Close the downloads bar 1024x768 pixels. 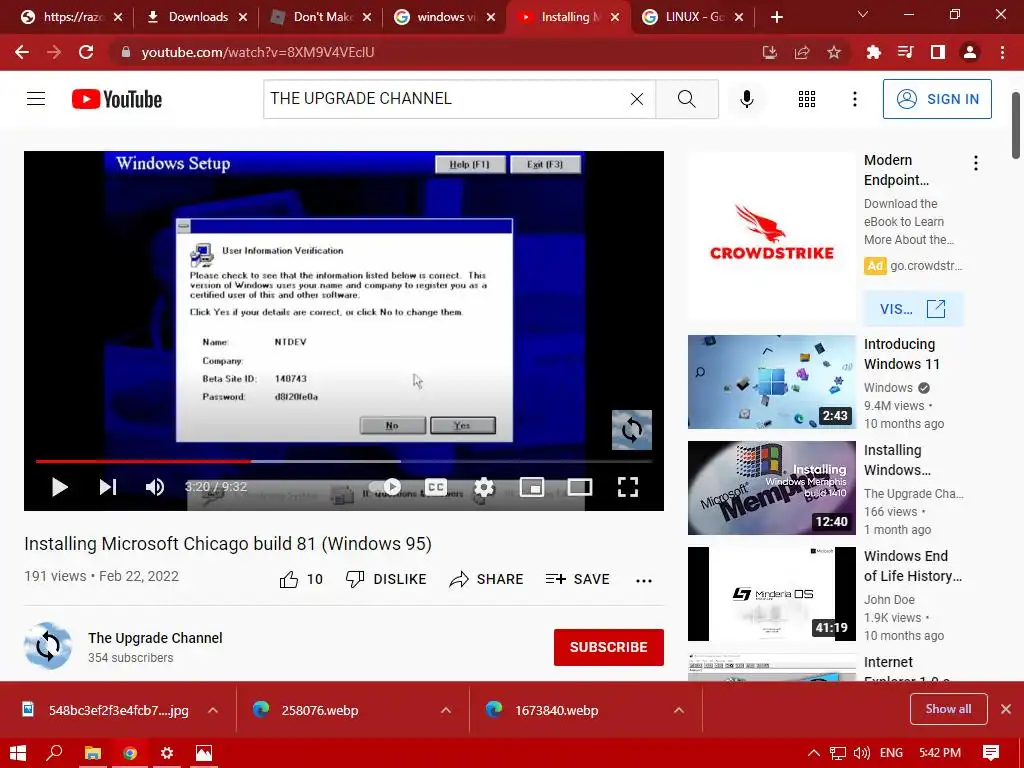(1006, 709)
